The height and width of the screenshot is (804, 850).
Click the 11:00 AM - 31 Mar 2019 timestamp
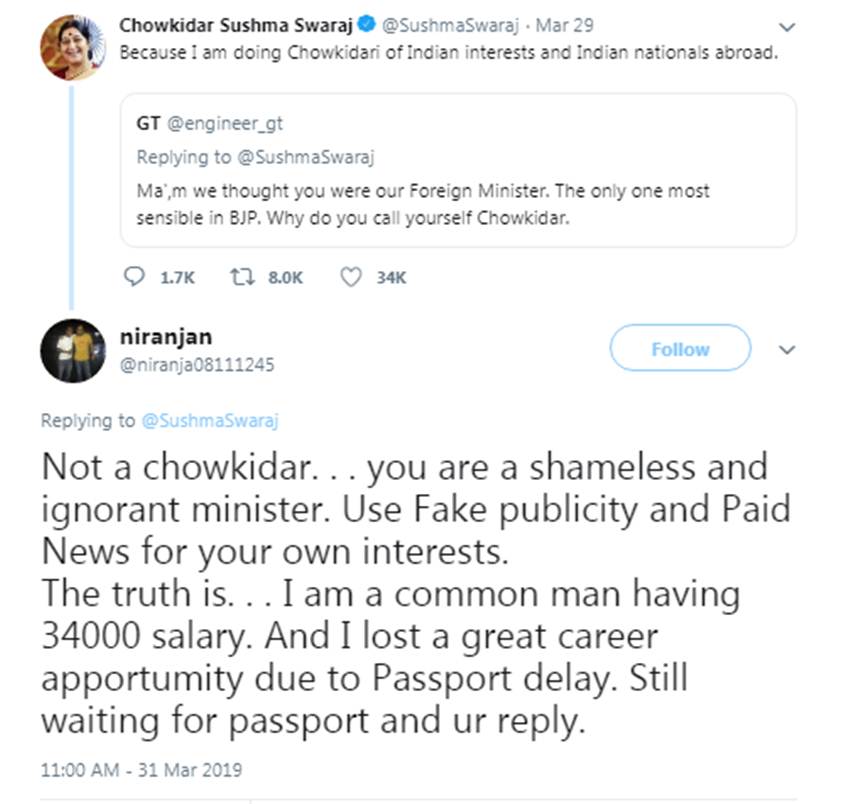tap(141, 770)
